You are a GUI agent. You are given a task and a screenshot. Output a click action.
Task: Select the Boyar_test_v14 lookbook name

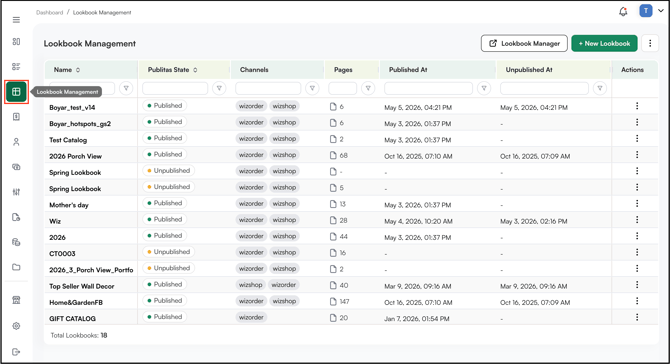pos(72,108)
